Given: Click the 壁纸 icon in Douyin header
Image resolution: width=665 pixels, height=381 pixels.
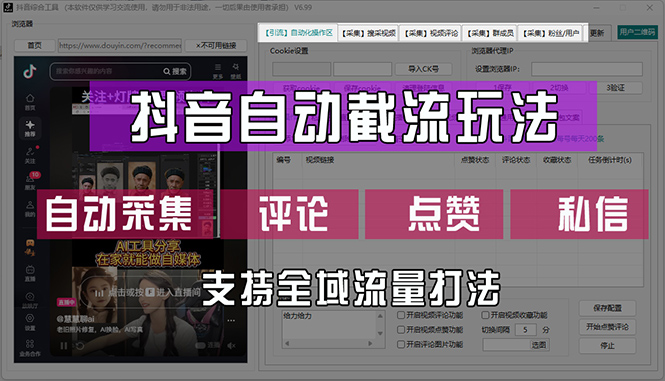Looking at the screenshot, I should (x=235, y=67).
